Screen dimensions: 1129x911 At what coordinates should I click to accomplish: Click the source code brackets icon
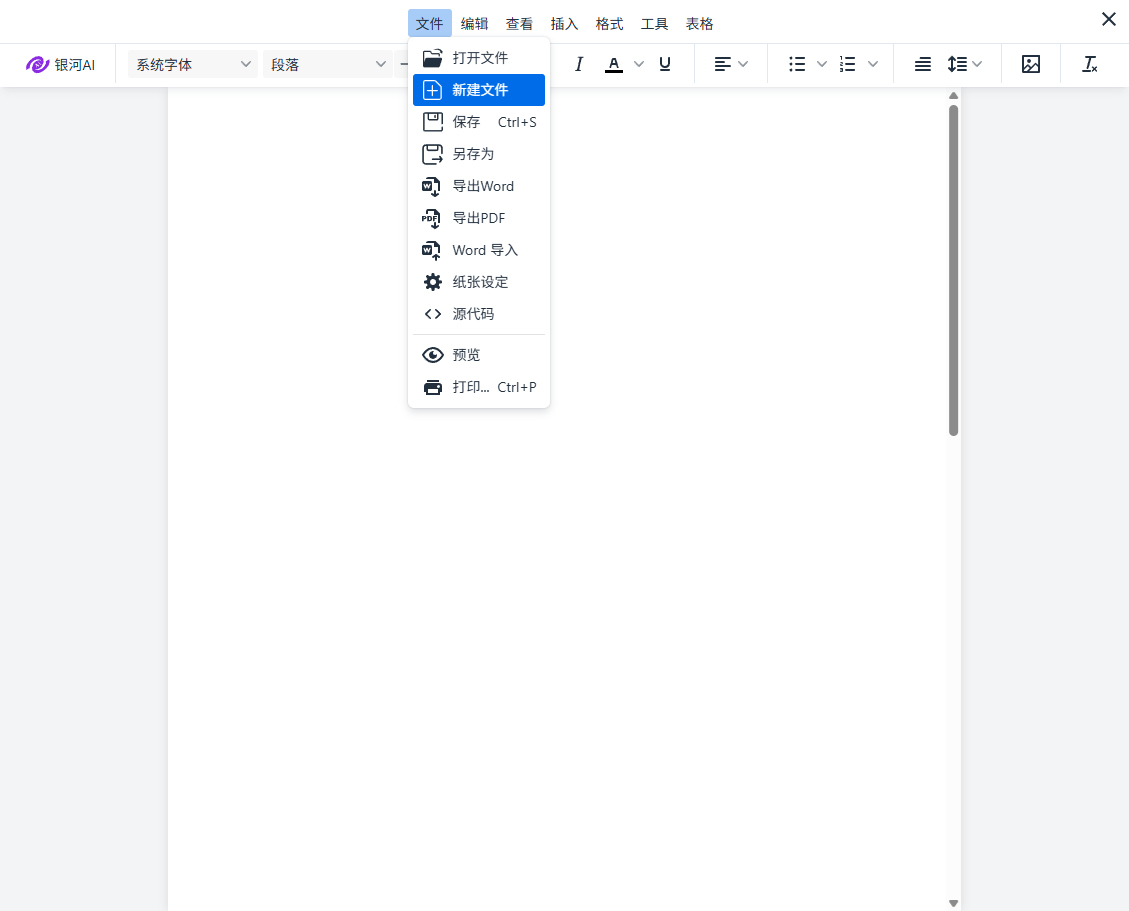(432, 314)
